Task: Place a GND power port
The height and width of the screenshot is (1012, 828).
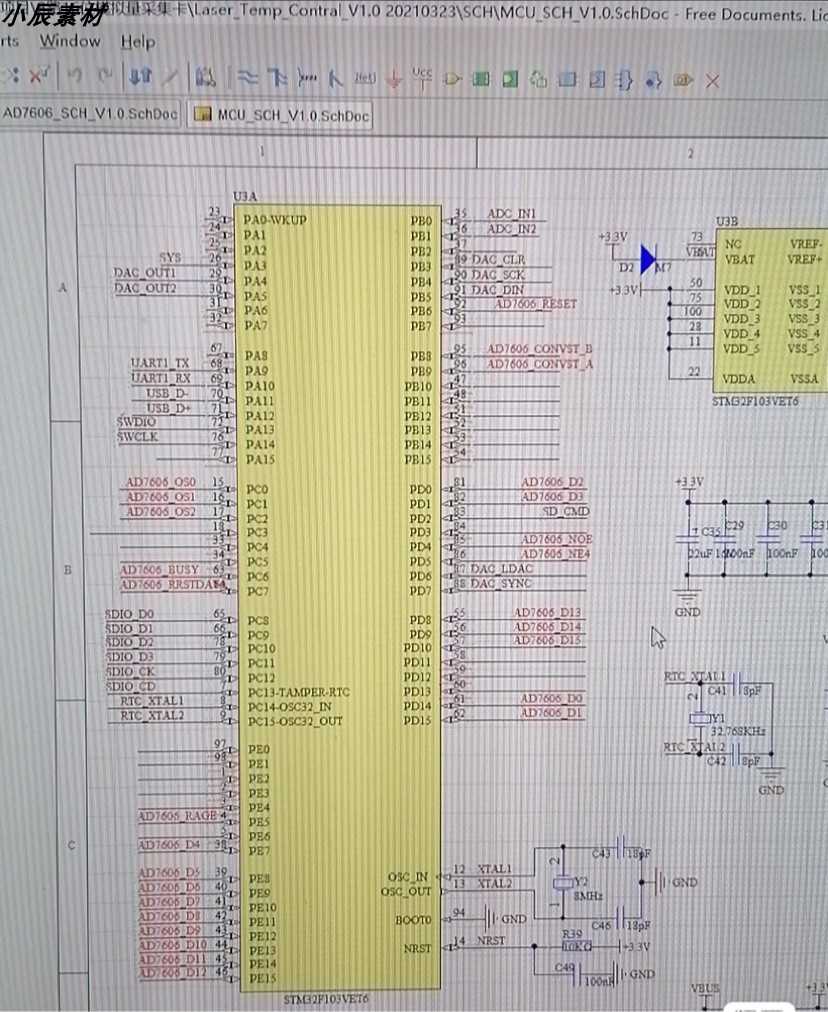Action: pos(394,79)
